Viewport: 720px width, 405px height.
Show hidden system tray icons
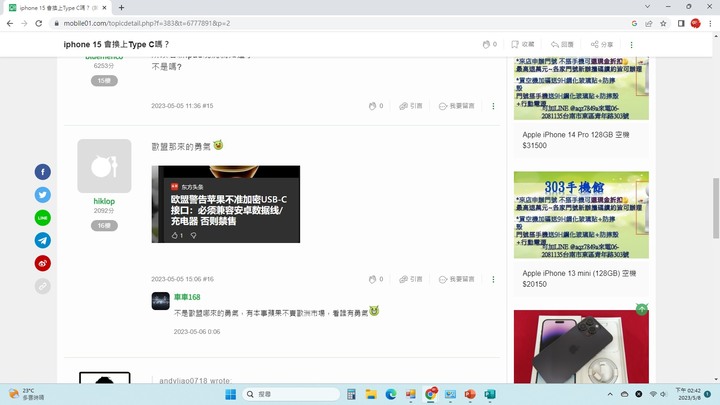[x=610, y=394]
